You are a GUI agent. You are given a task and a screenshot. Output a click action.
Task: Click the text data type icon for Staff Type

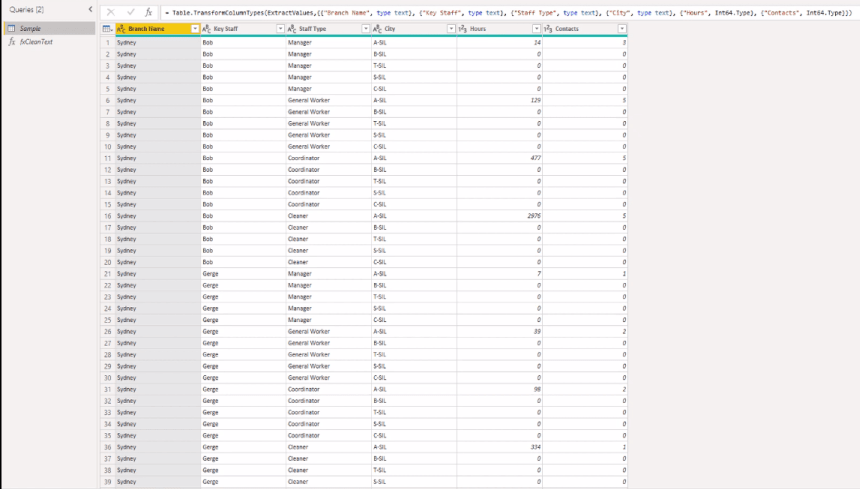point(292,29)
